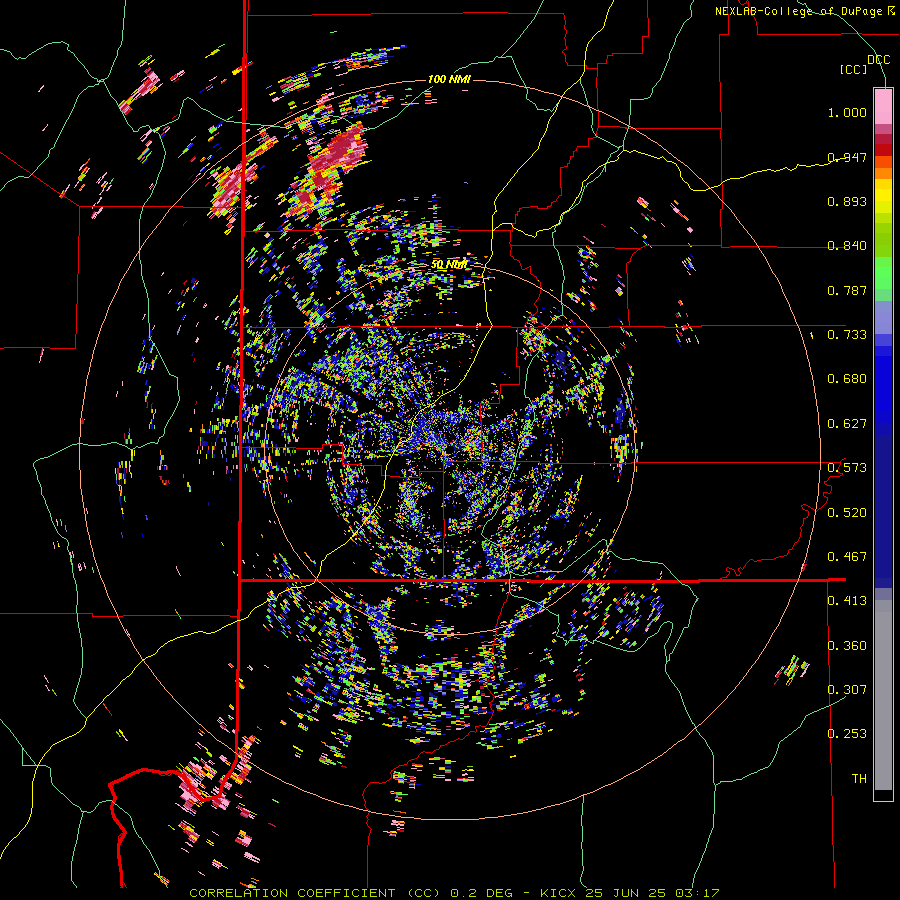This screenshot has height=900, width=900.
Task: Click the 0.840 scale value
Action: tap(847, 246)
